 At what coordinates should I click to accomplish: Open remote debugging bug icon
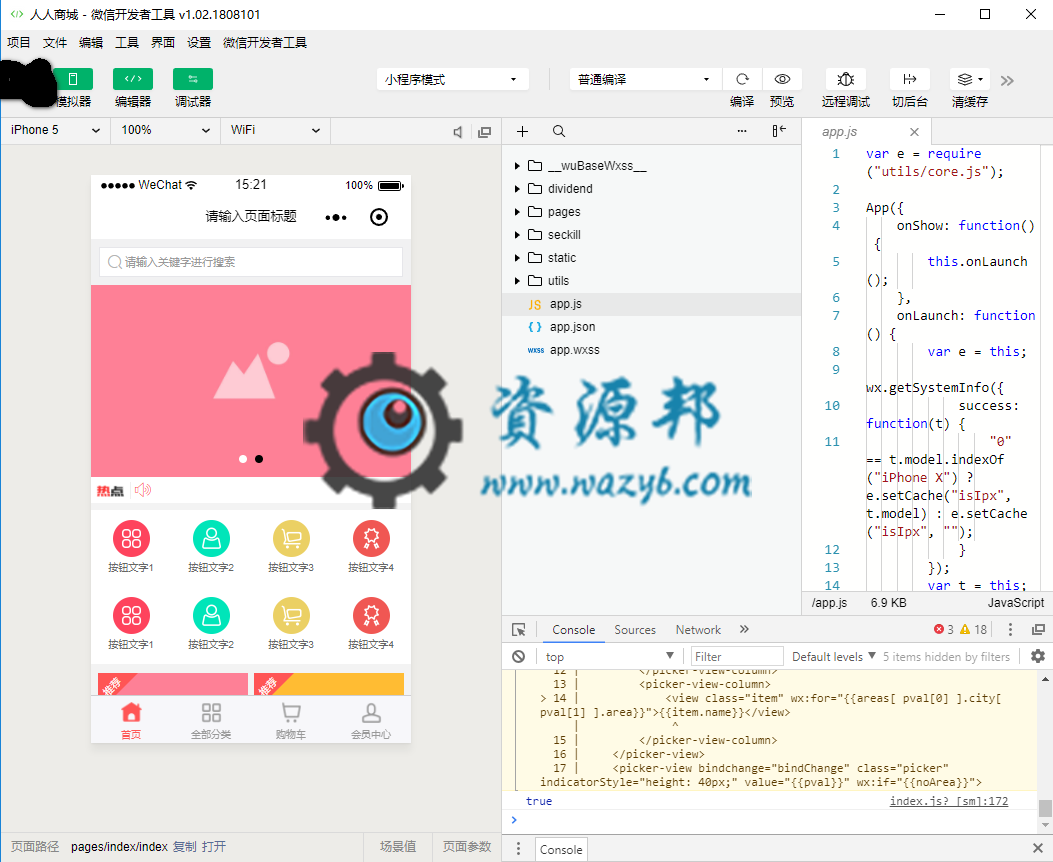[x=845, y=79]
